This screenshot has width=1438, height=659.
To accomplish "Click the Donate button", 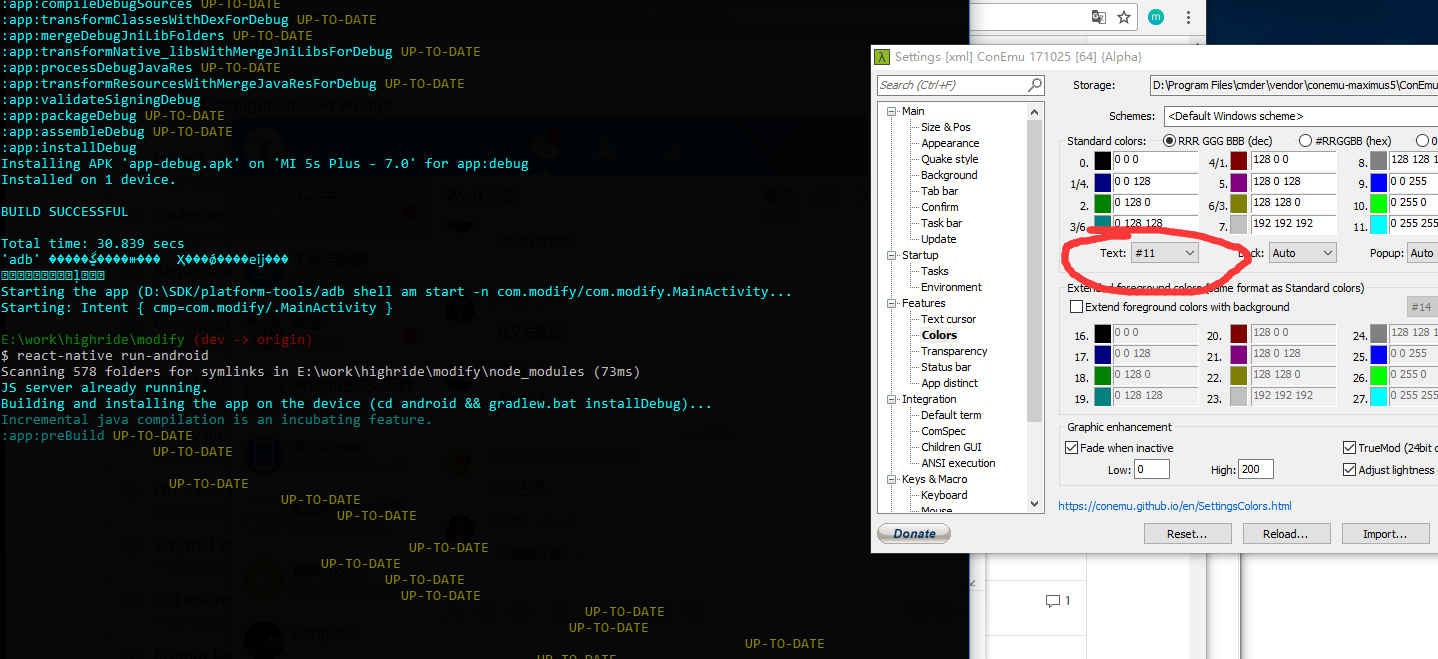I will (x=914, y=534).
